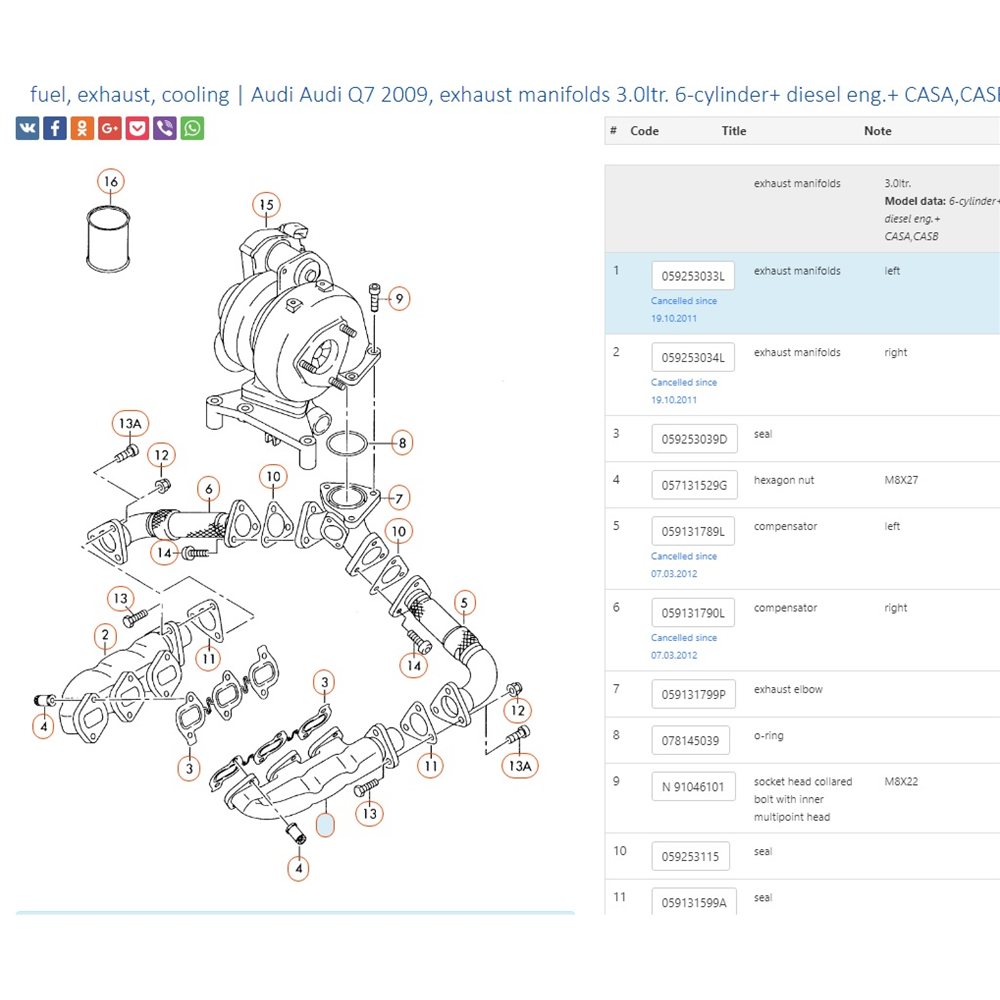
Task: Click the 'M8X27' note cell
Action: click(x=901, y=480)
